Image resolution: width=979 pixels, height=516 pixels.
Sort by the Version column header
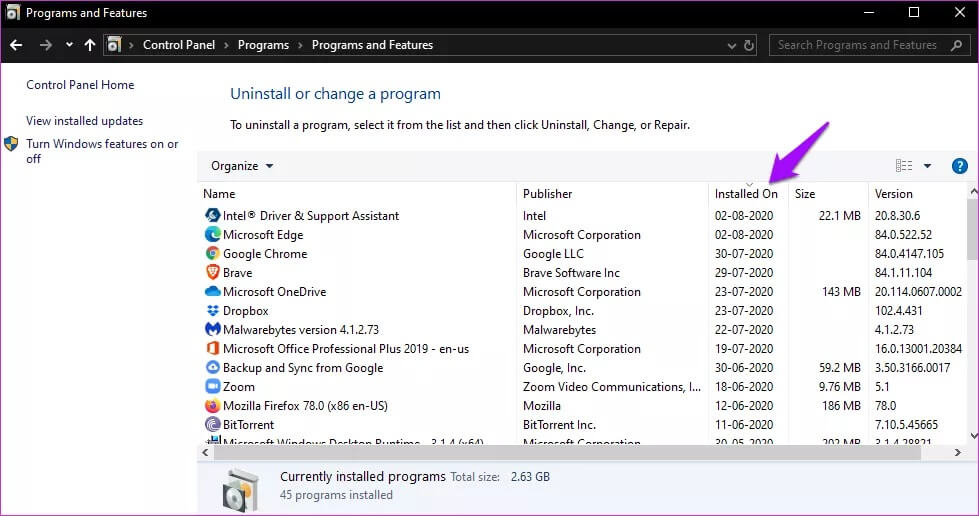918,194
